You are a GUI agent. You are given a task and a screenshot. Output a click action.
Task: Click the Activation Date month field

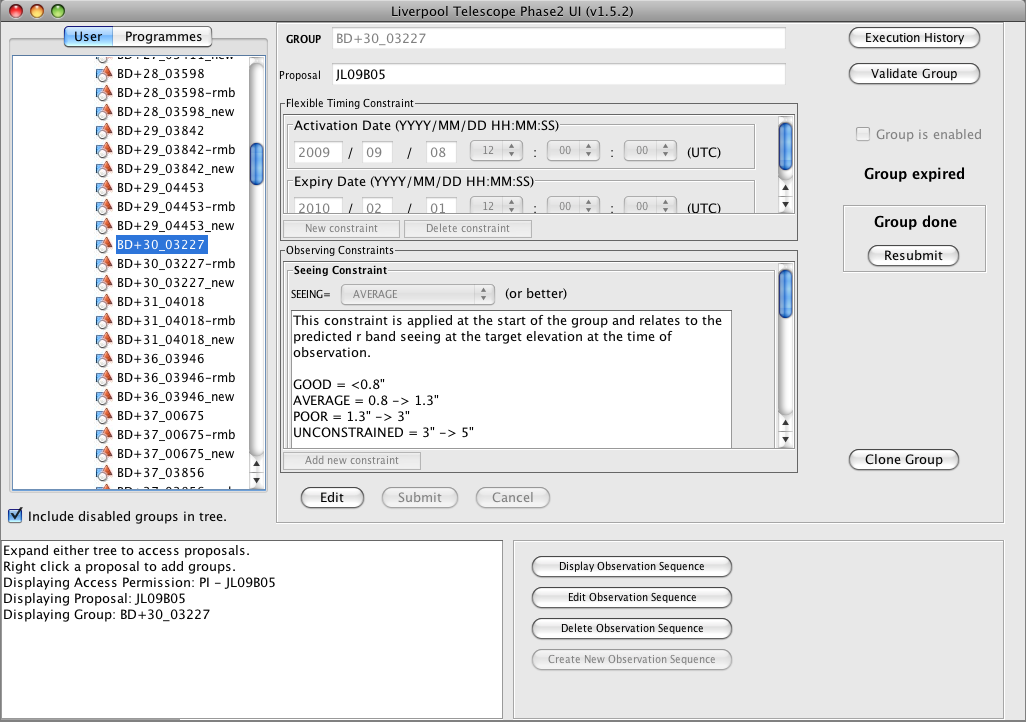click(377, 152)
